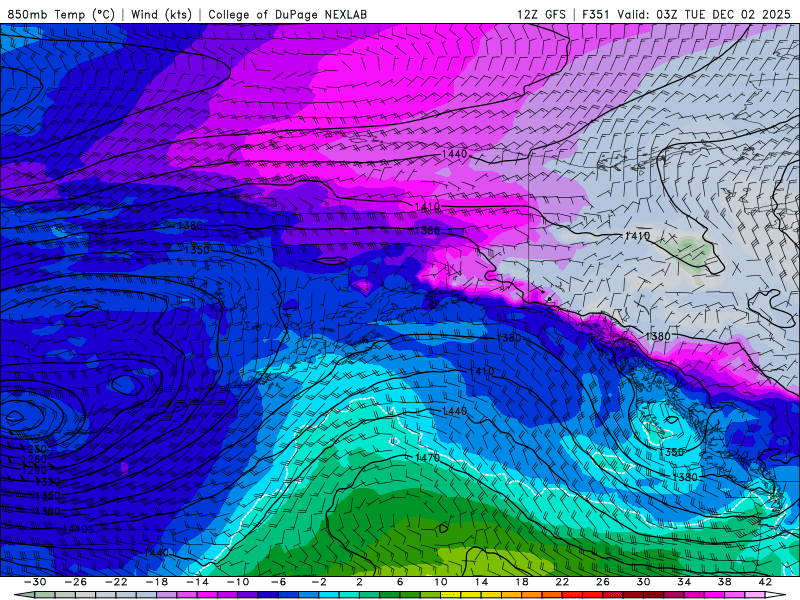800x600 pixels.
Task: Select the legend value 38
Action: tap(724, 582)
